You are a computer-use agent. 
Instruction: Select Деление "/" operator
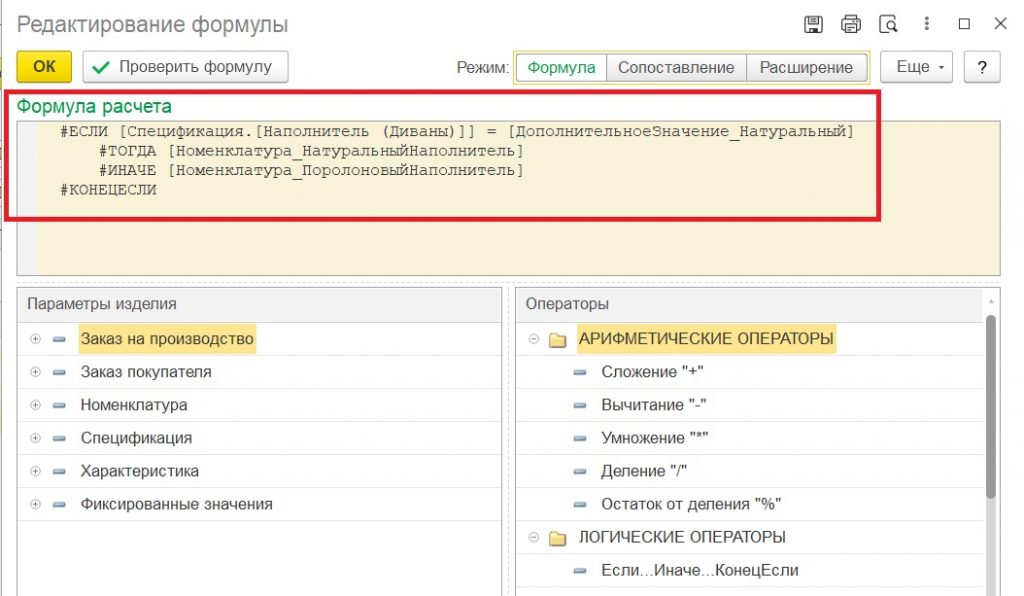pos(750,471)
